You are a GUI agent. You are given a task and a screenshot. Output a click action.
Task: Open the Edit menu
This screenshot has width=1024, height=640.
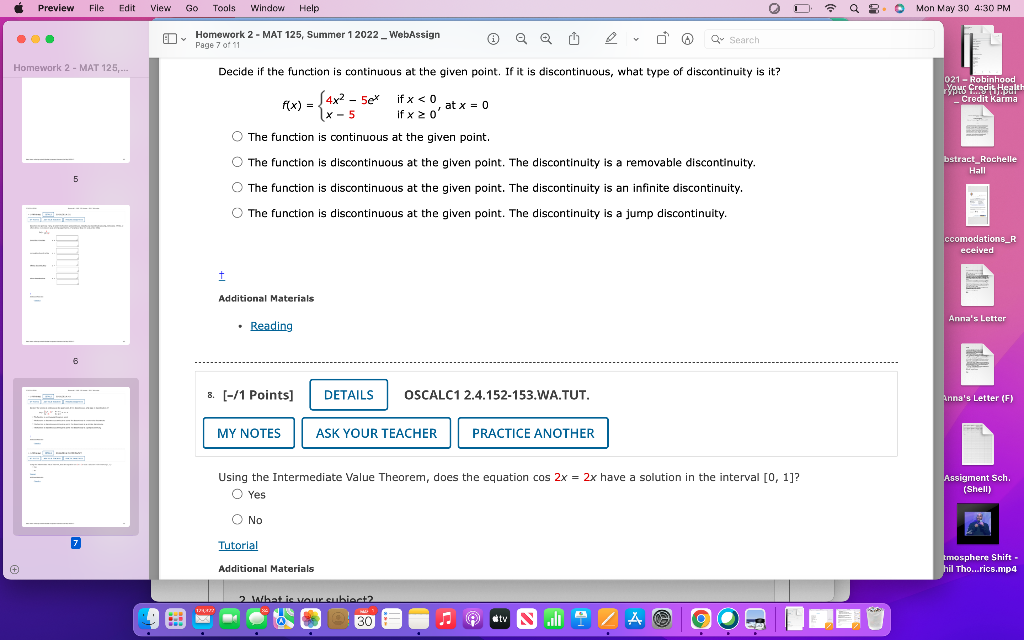(127, 8)
